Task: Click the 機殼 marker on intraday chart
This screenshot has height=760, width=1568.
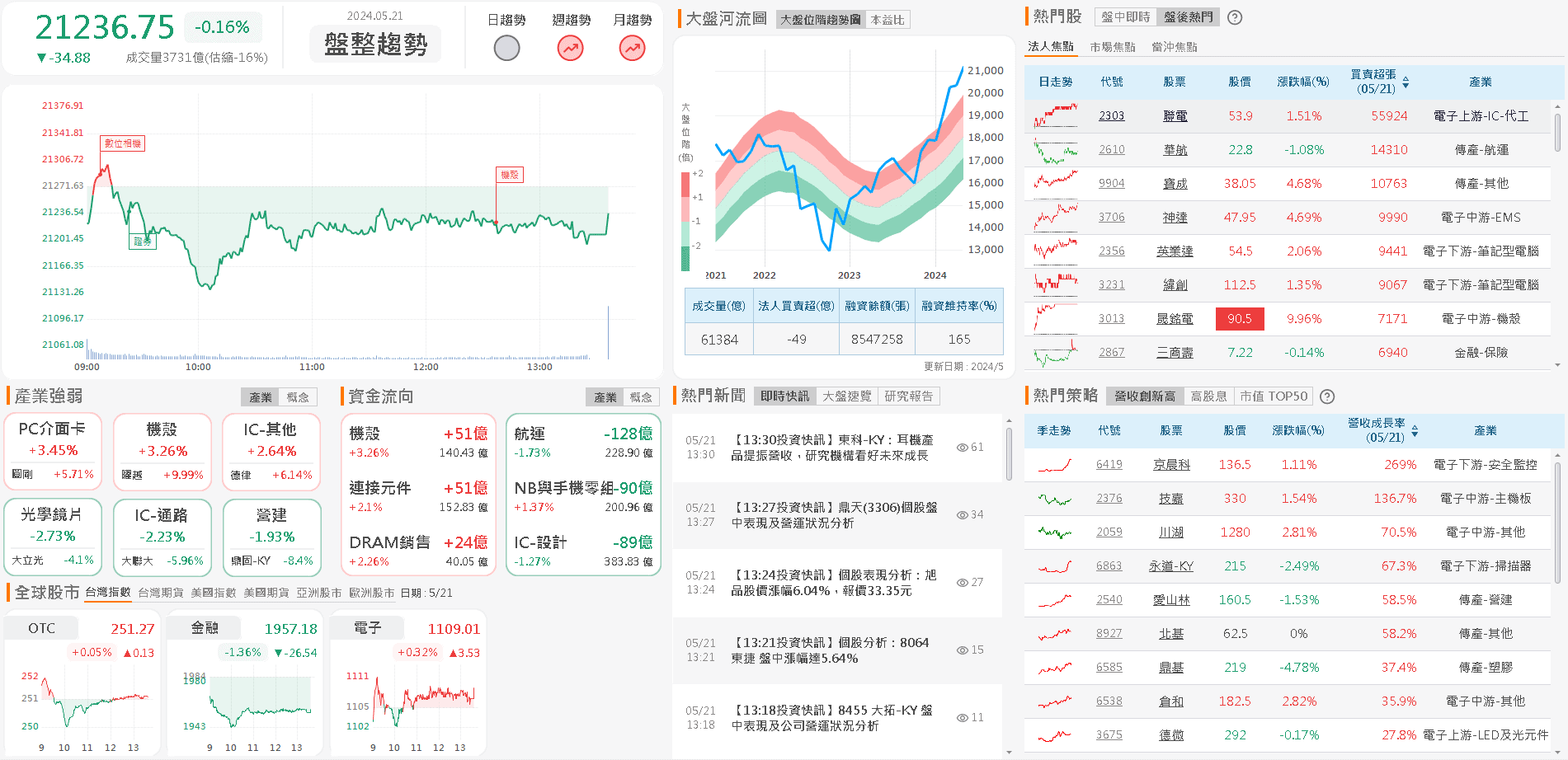Action: coord(510,175)
